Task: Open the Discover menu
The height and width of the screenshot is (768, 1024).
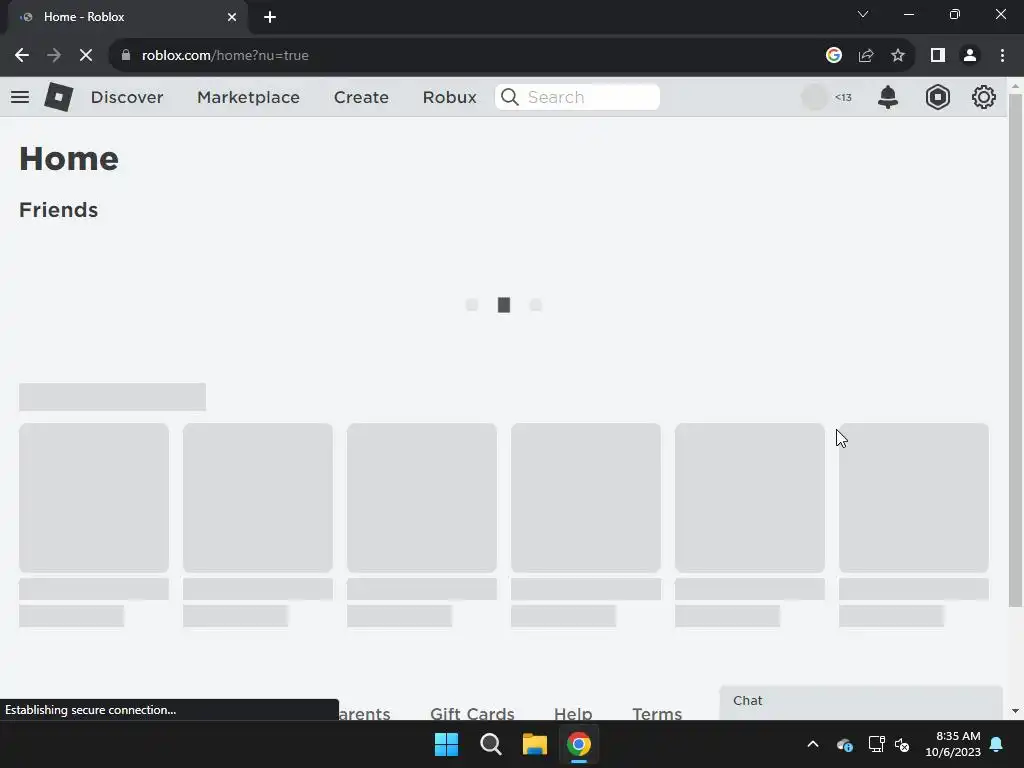Action: point(127,97)
